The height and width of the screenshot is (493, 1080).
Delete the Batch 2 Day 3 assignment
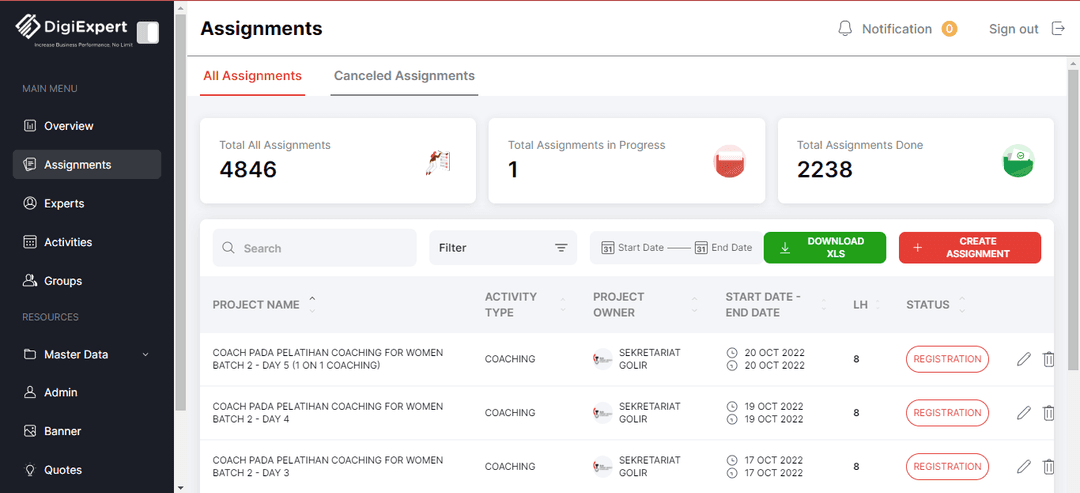click(x=1048, y=466)
